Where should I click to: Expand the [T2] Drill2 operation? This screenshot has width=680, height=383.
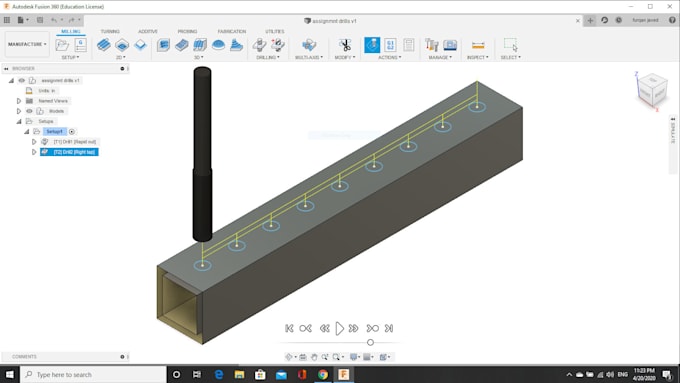point(34,152)
